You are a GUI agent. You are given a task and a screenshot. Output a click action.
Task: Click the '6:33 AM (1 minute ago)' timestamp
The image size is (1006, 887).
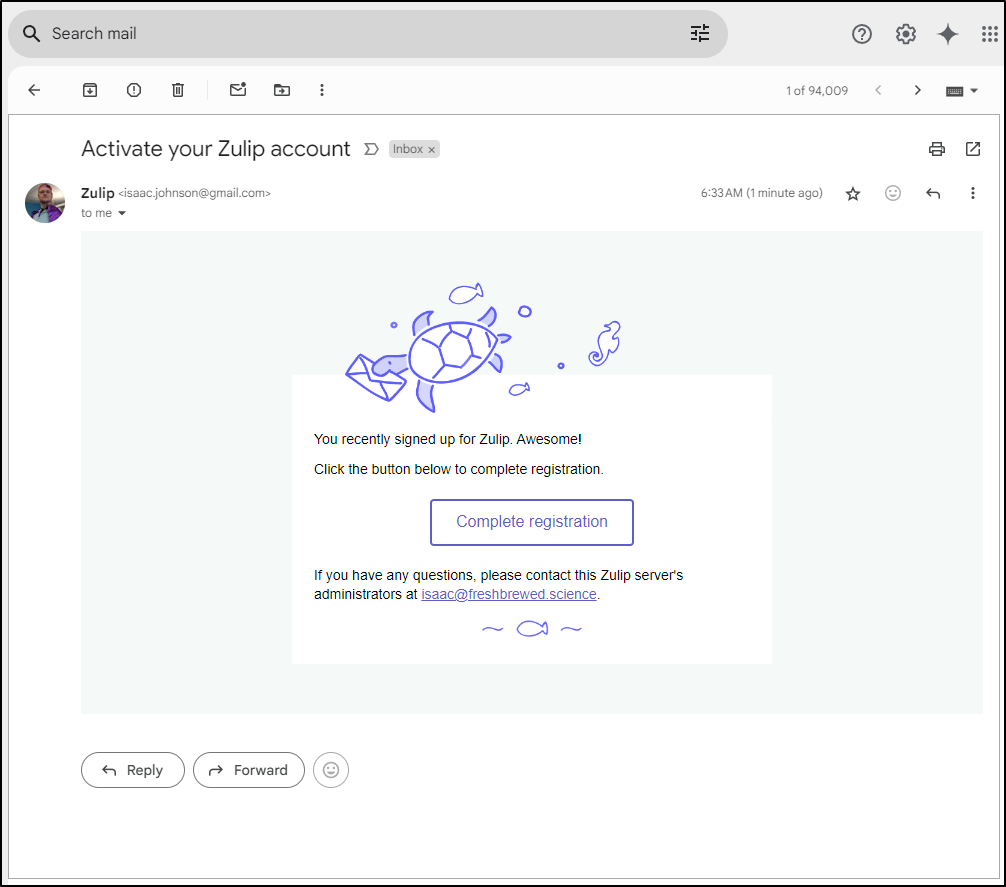click(762, 193)
